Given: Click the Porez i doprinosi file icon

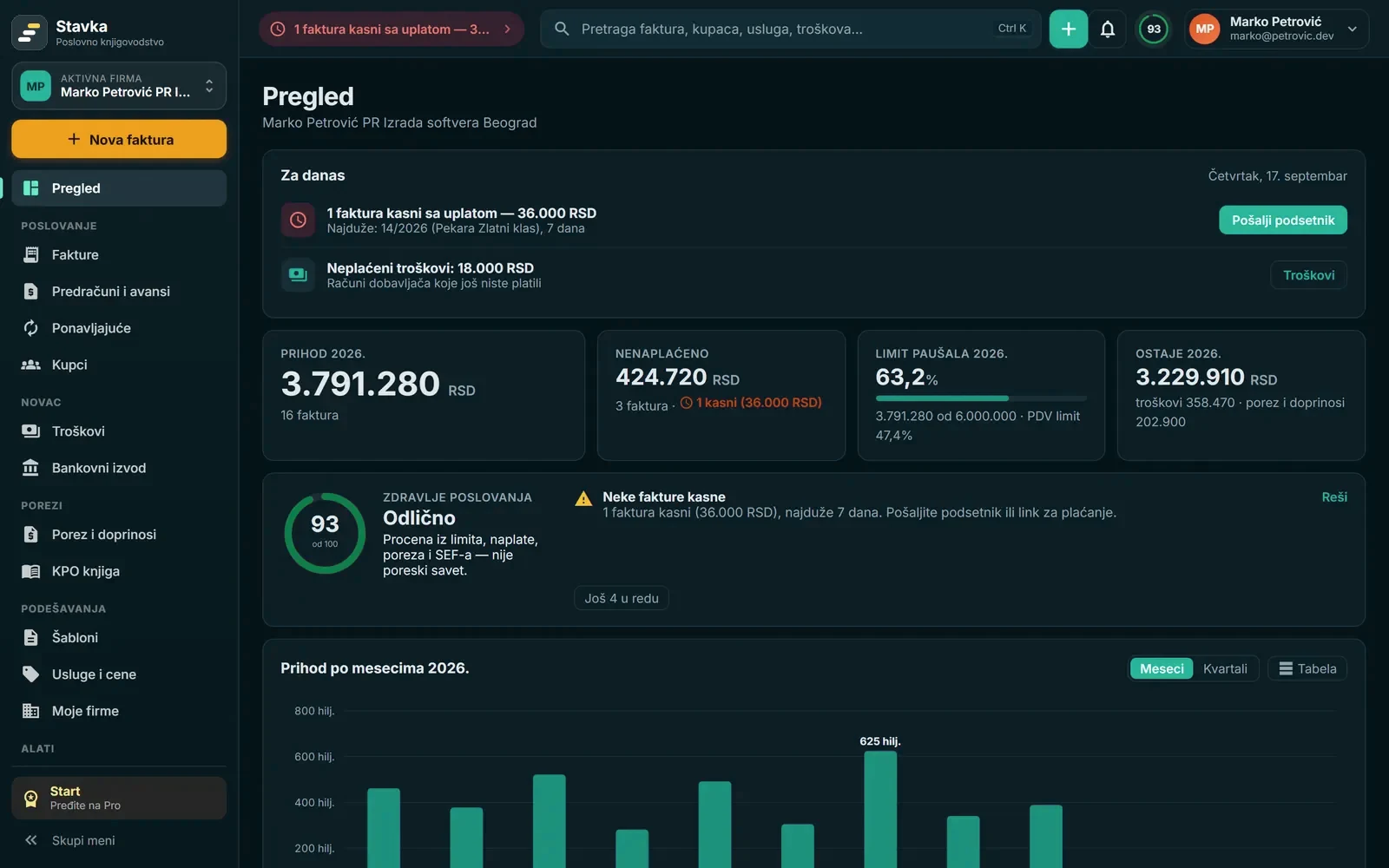Looking at the screenshot, I should tap(31, 535).
